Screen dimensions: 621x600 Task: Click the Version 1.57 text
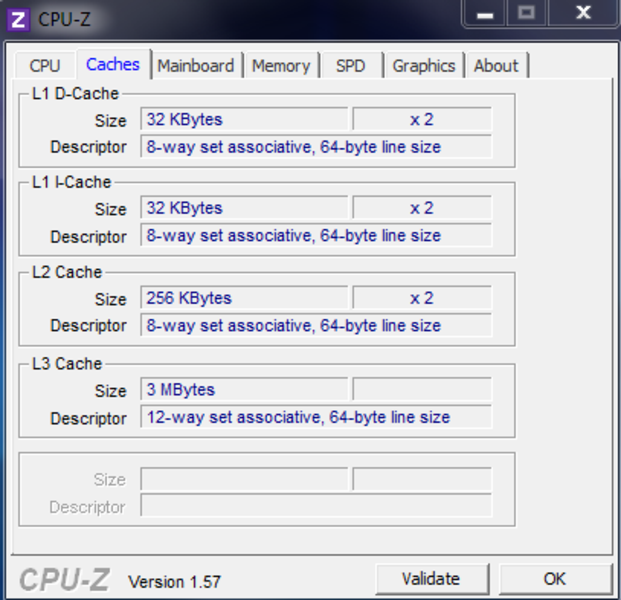pos(174,582)
